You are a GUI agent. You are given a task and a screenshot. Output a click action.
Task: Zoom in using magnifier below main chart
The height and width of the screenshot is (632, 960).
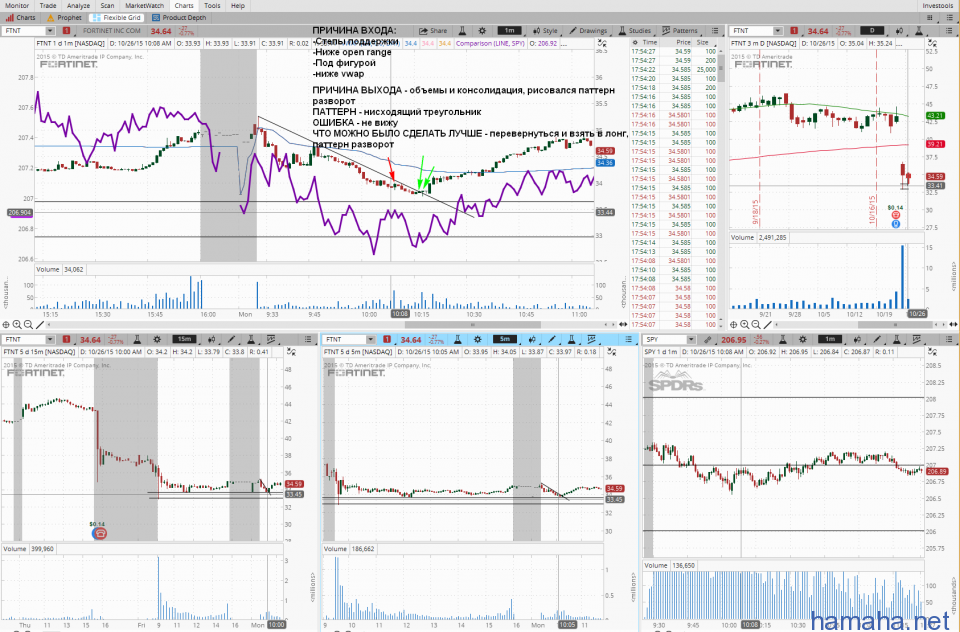(x=17, y=325)
